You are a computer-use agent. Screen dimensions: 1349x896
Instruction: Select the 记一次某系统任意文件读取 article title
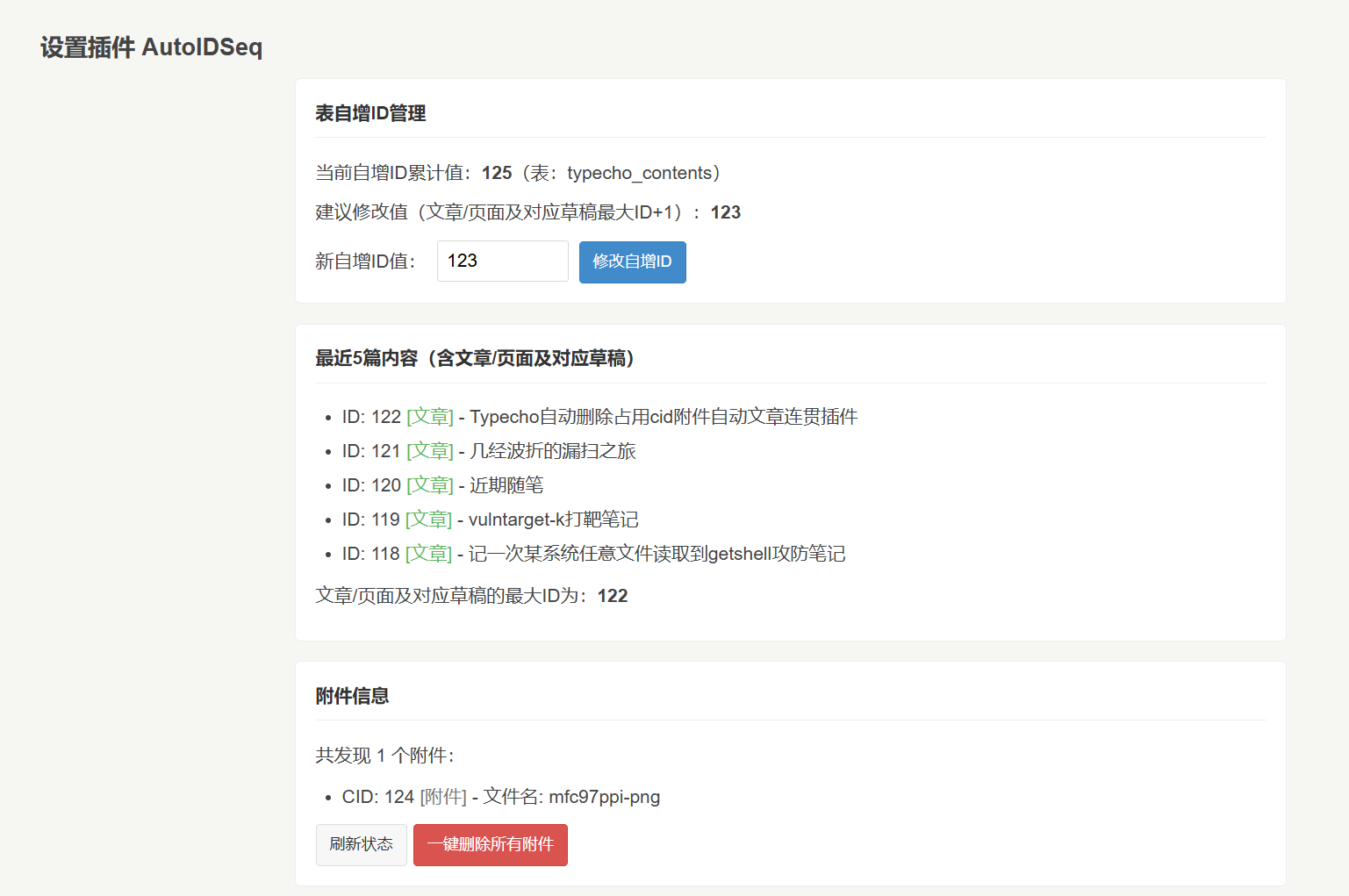coord(657,554)
